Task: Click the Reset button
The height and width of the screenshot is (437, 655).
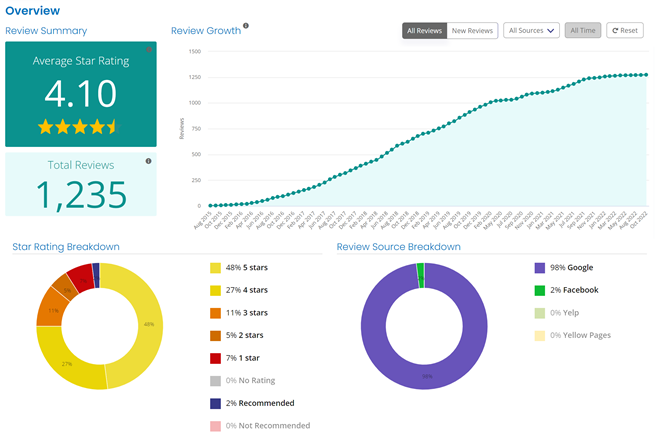Action: coord(625,31)
